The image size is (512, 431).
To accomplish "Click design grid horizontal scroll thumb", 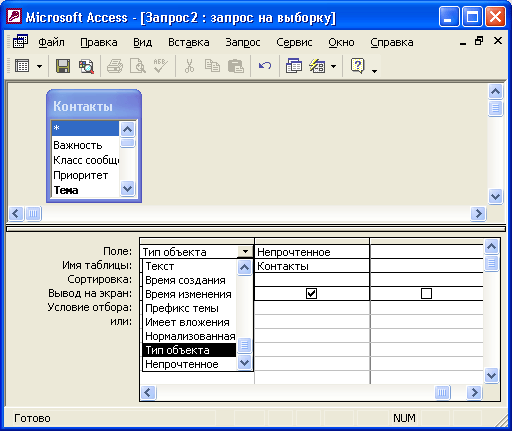I will coord(443,392).
